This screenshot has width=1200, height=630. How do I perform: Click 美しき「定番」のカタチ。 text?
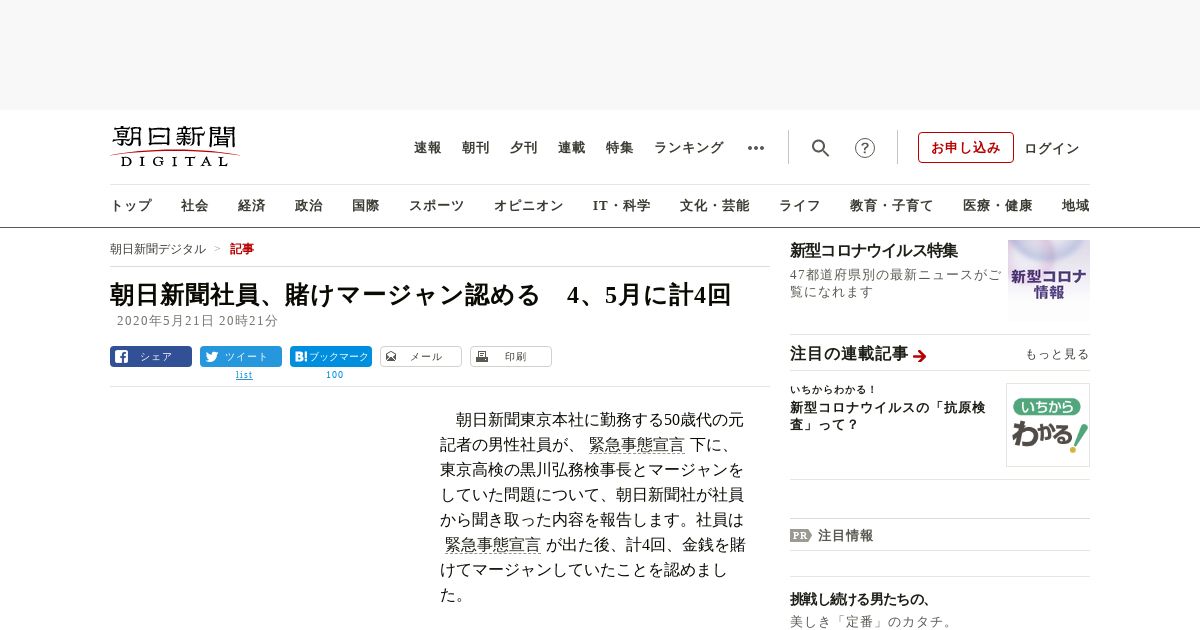point(872,622)
